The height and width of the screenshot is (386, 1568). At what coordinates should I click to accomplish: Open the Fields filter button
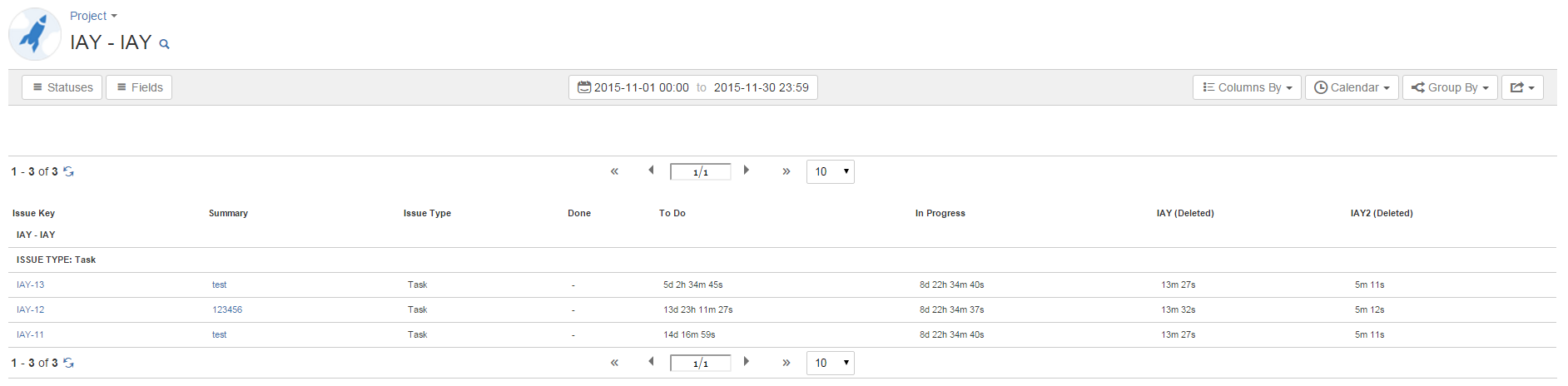[x=139, y=87]
